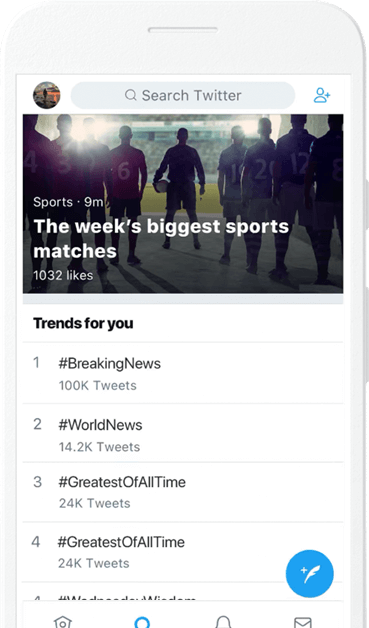Open the profile avatar picture
Viewport: 369px width, 628px height.
coord(46,95)
